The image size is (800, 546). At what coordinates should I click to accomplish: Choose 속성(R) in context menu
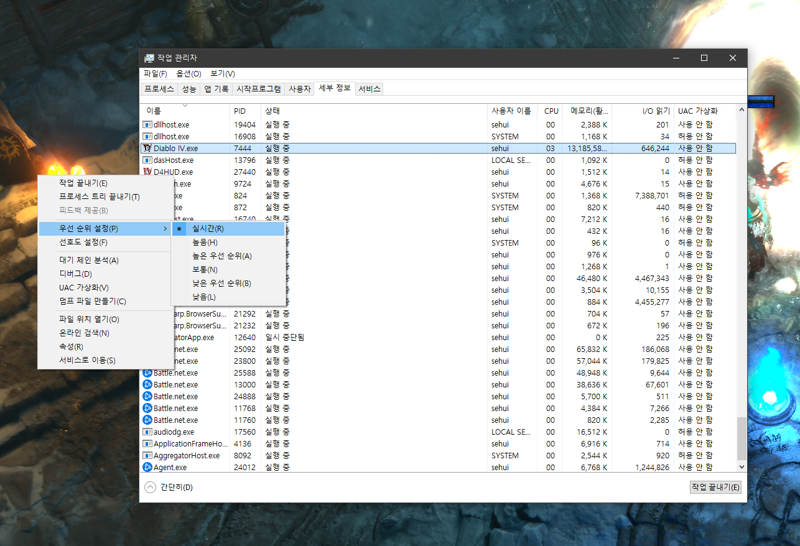(x=105, y=346)
